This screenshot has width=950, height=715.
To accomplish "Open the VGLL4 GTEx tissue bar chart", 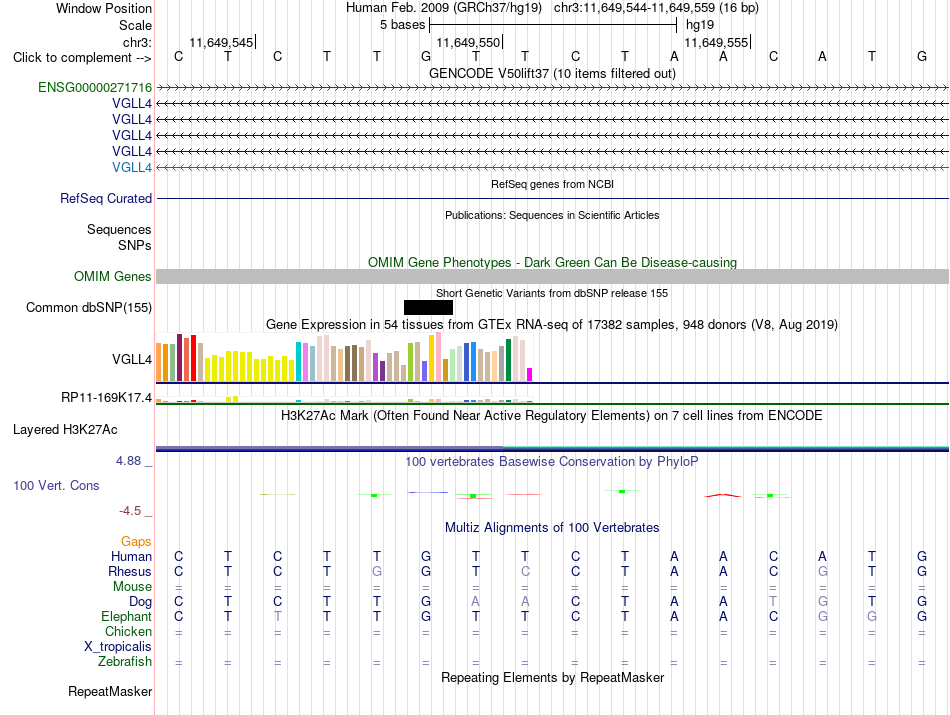I will [x=344, y=357].
